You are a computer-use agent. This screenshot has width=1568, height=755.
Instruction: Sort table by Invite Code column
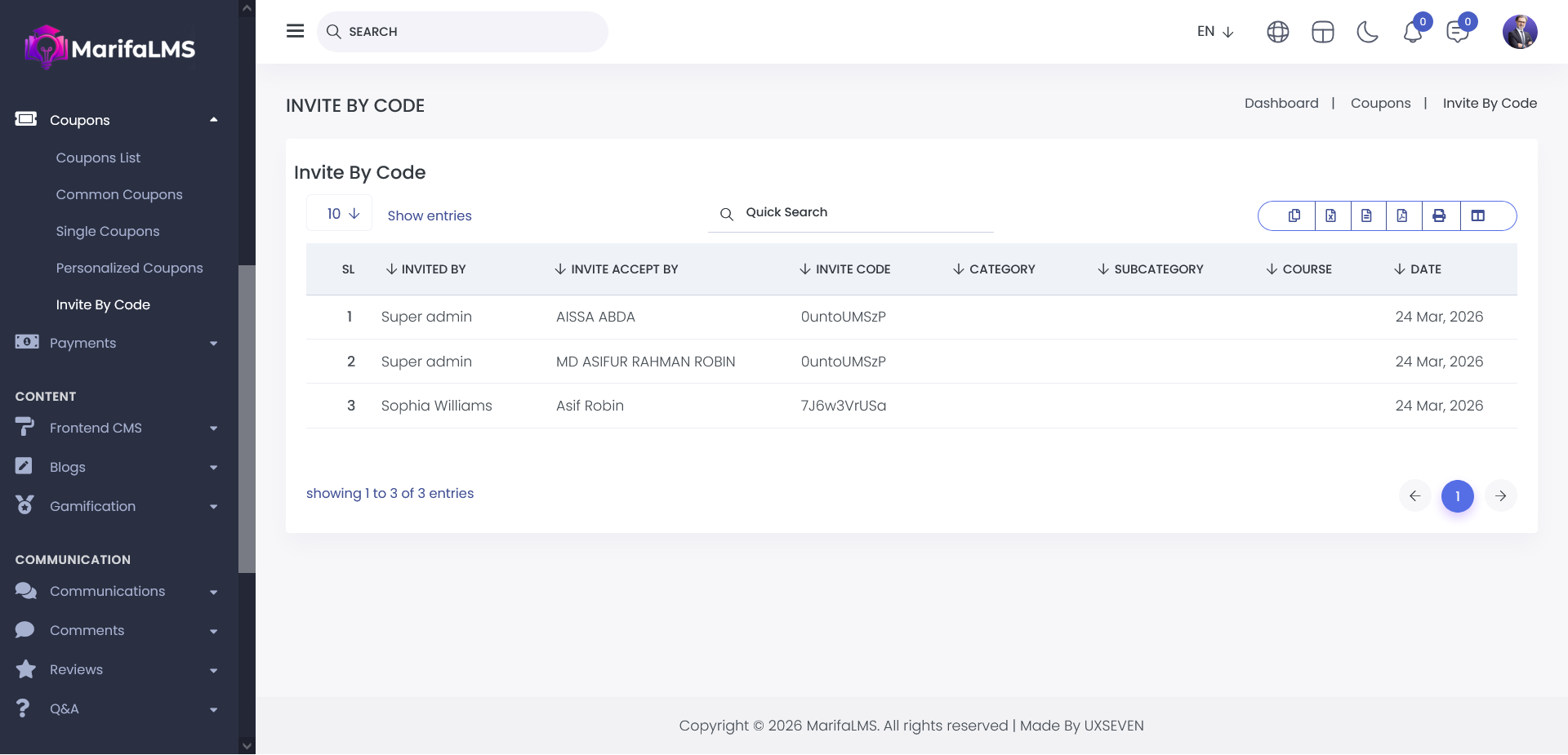pos(845,269)
